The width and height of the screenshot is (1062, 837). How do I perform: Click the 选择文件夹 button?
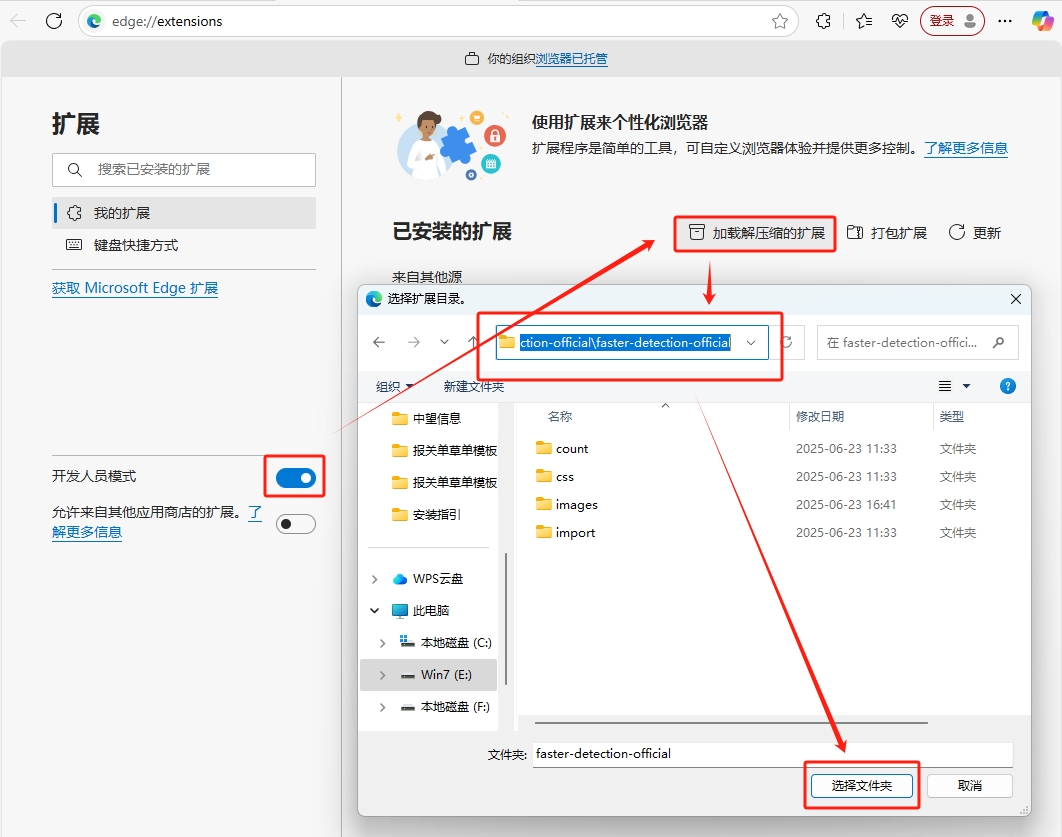tap(861, 786)
